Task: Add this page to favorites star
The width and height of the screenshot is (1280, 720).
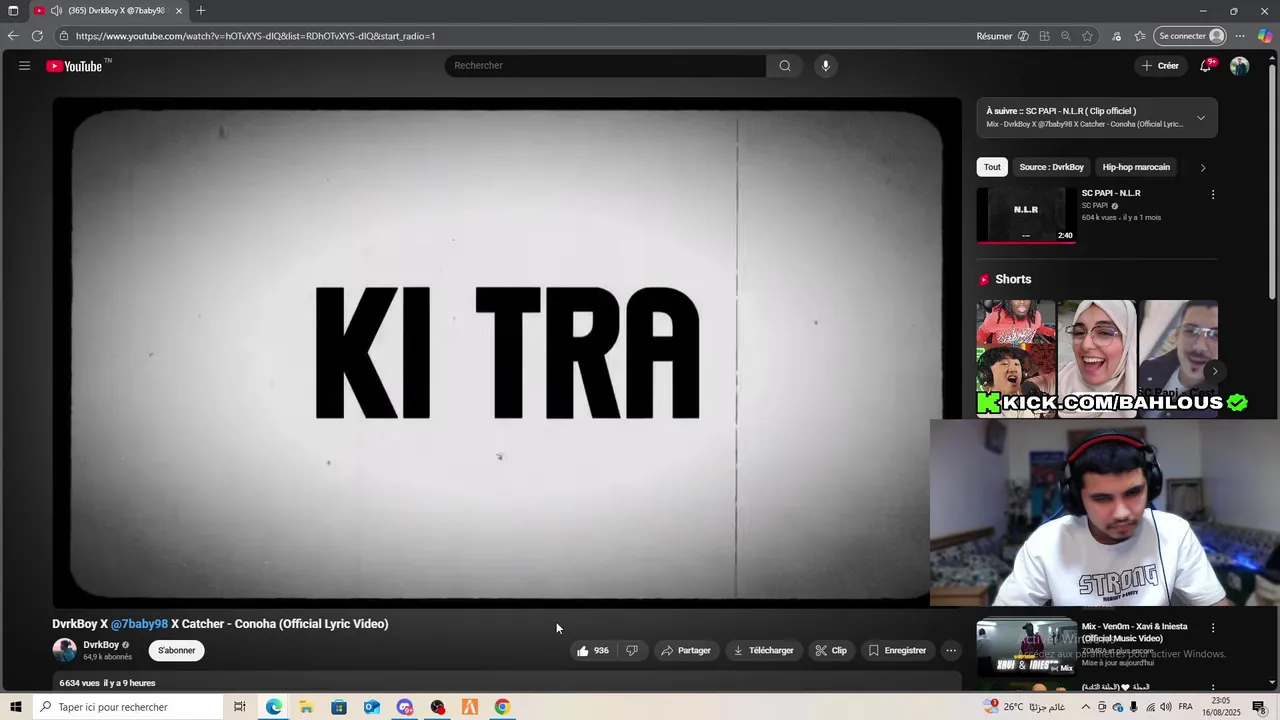Action: tap(1087, 36)
